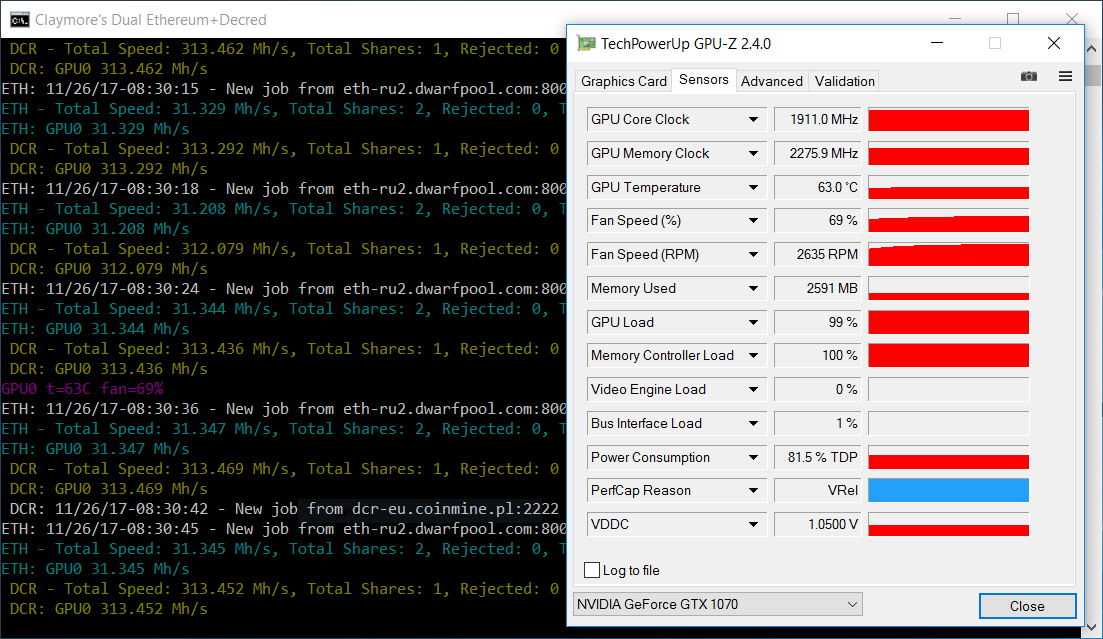Open the VDDC sensor dropdown
The height and width of the screenshot is (639, 1103).
click(753, 524)
